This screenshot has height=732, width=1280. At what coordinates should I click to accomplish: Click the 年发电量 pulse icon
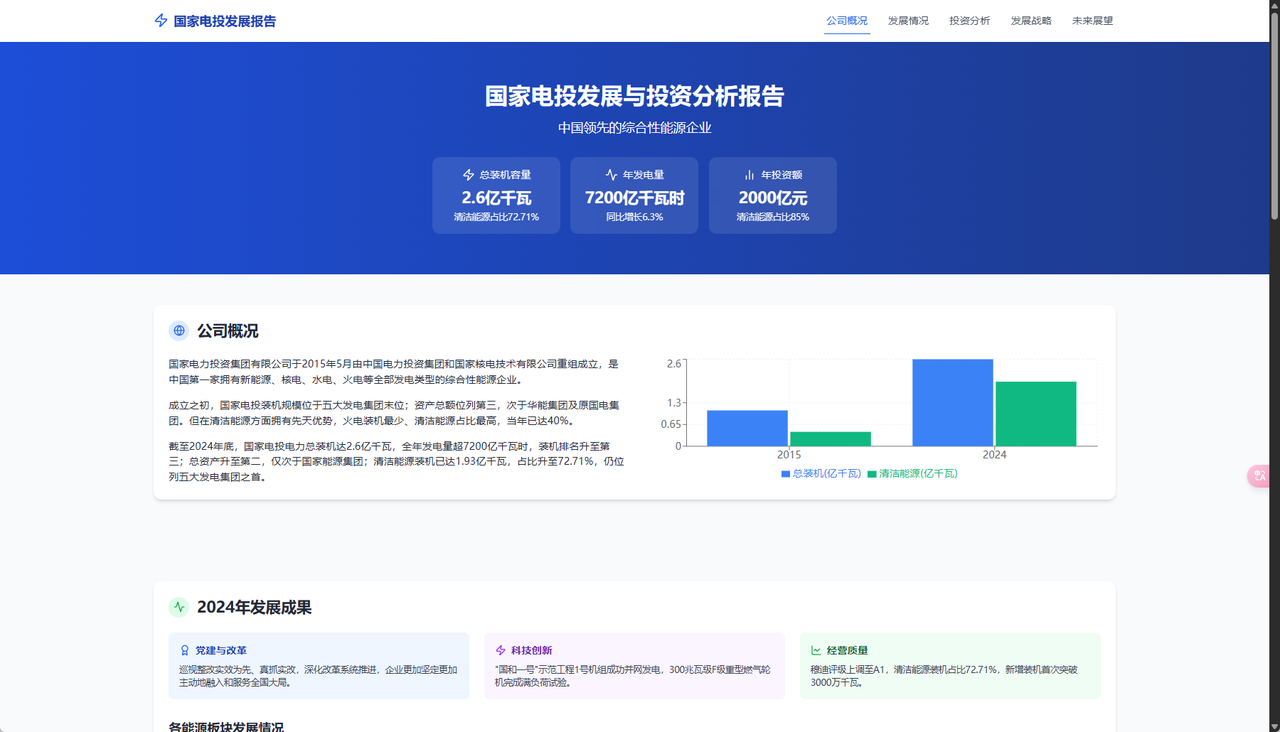click(x=612, y=175)
